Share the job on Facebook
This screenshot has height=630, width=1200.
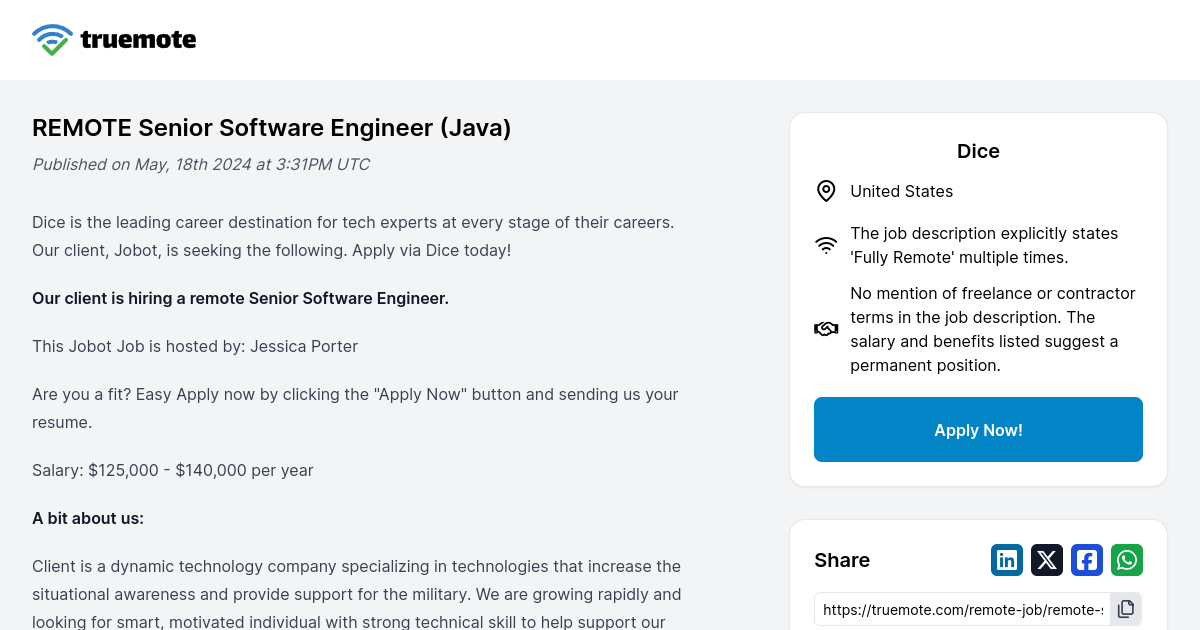(1087, 560)
